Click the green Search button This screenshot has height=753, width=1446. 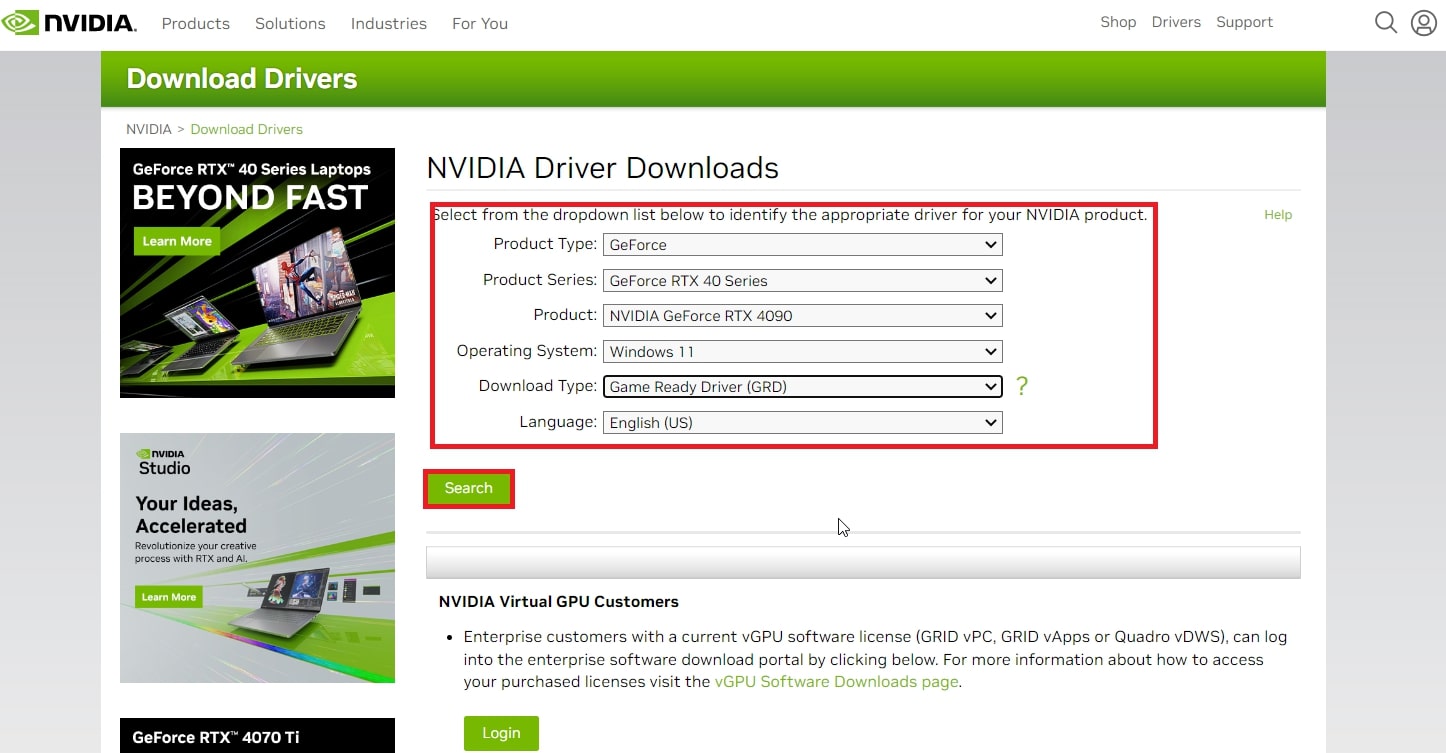pos(469,488)
